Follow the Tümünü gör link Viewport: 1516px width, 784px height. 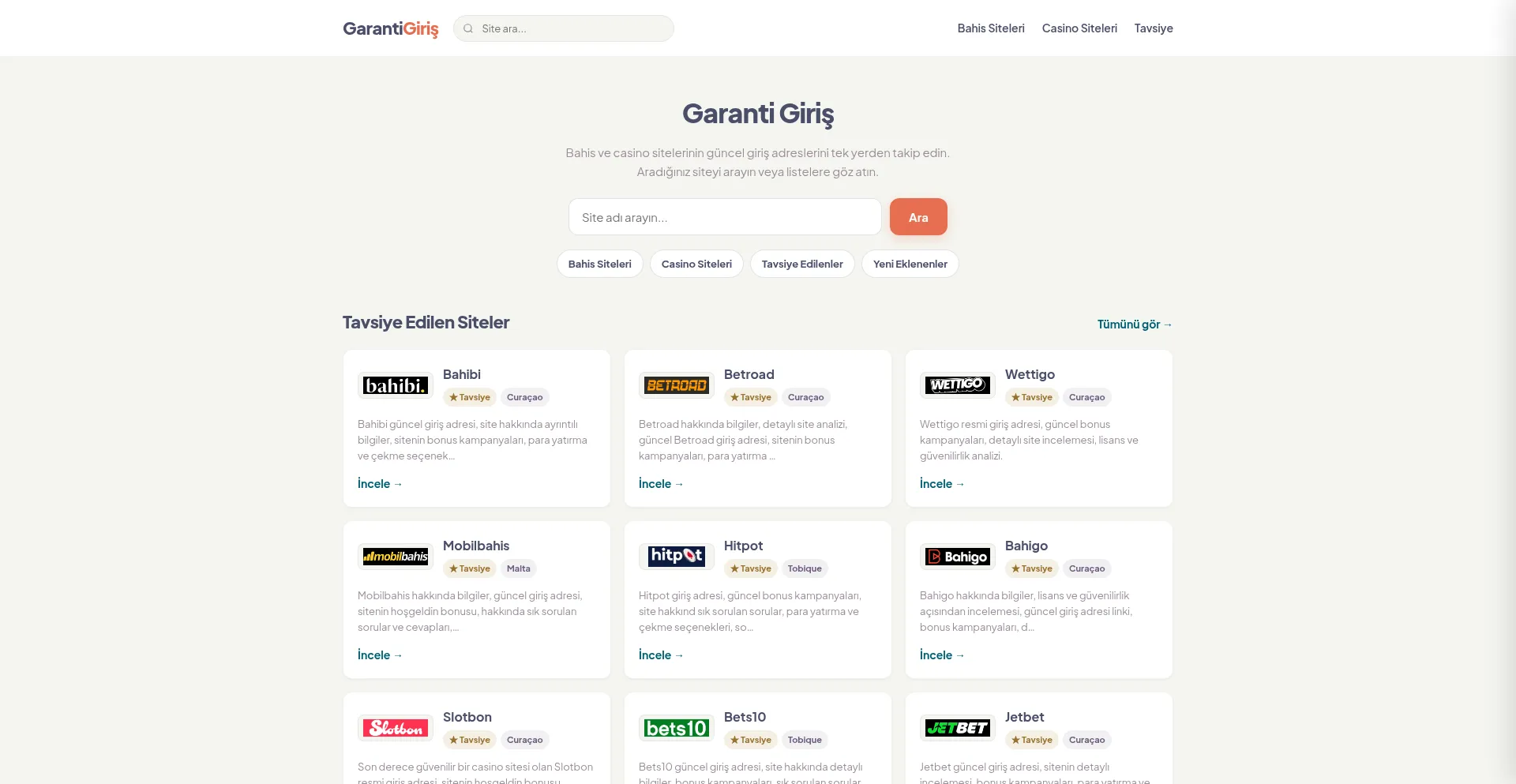pyautogui.click(x=1135, y=324)
